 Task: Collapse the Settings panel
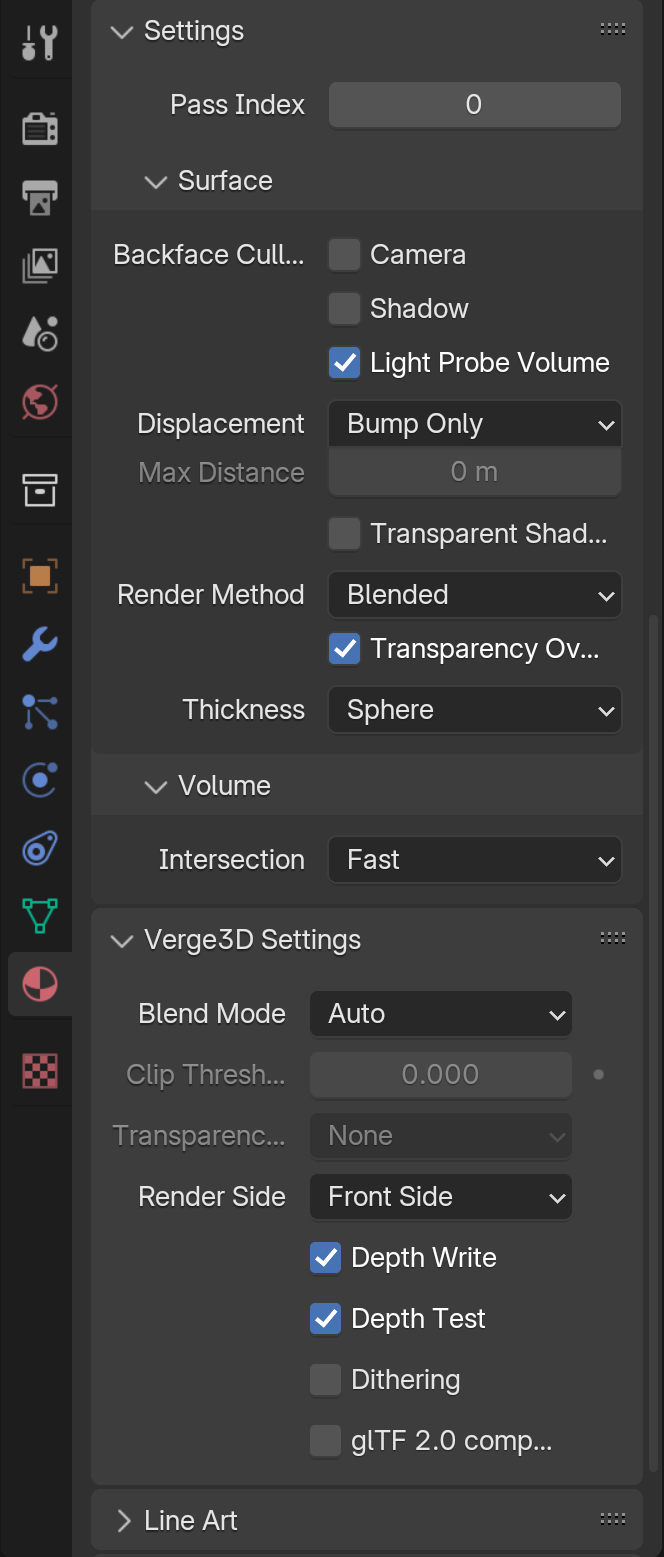tap(122, 32)
